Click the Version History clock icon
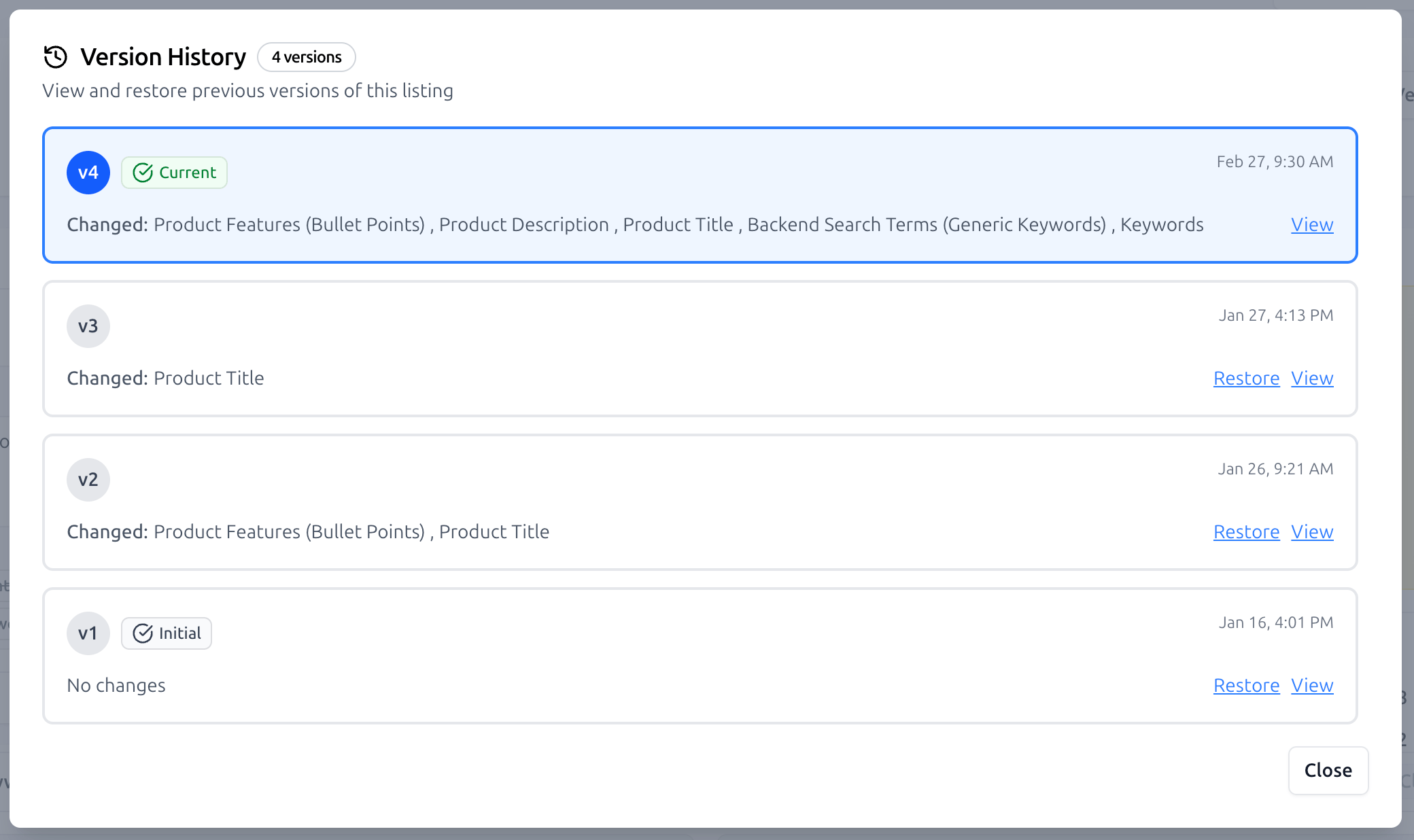The image size is (1414, 840). [x=56, y=57]
